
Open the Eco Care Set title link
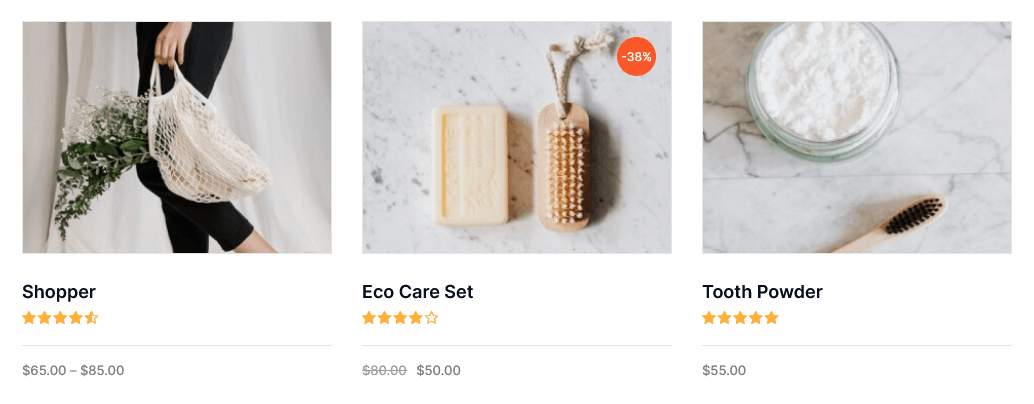417,291
